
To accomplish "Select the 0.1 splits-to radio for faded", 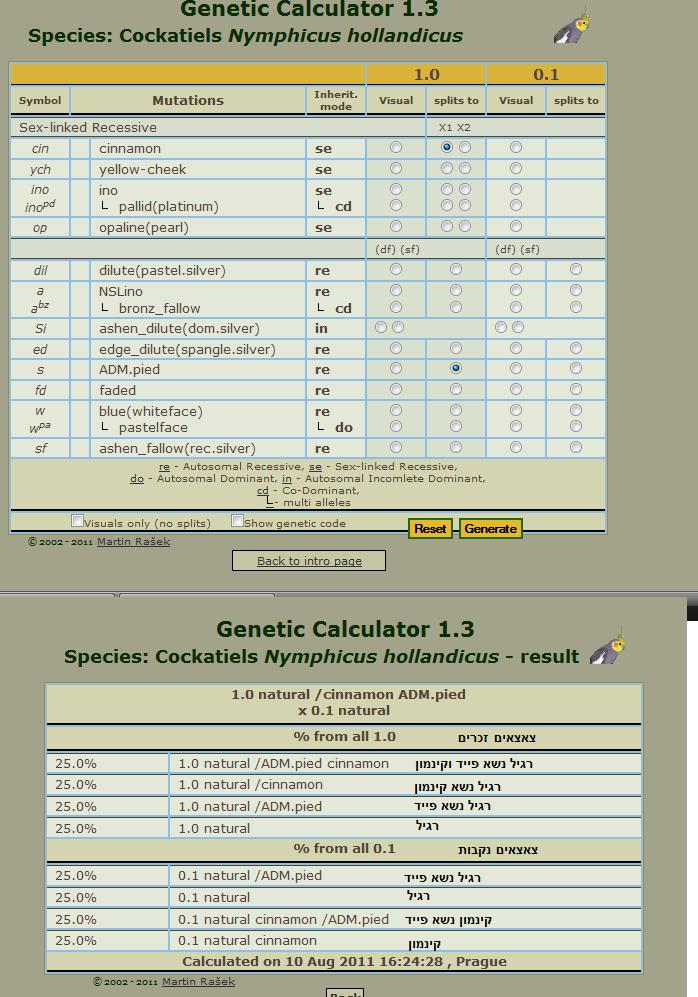I will click(576, 390).
